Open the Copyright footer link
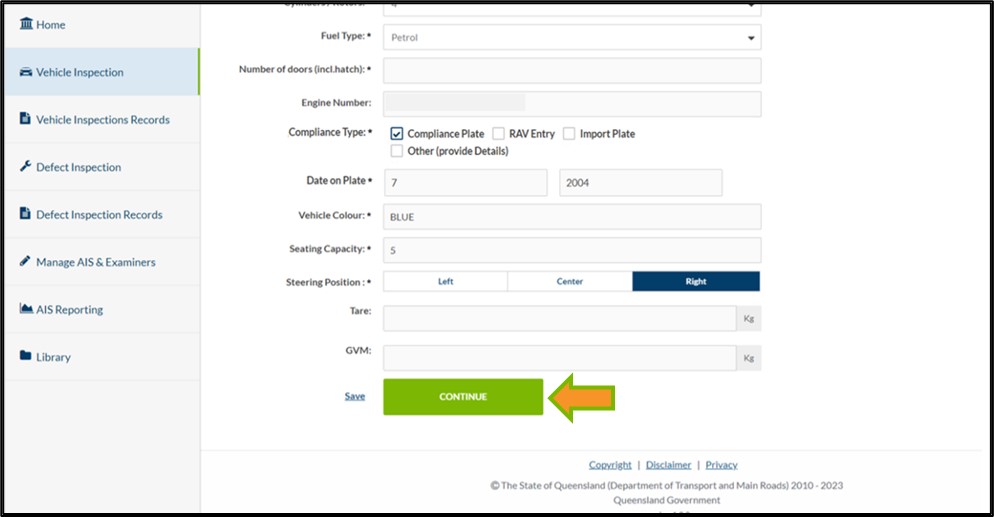The width and height of the screenshot is (994, 517). click(610, 465)
